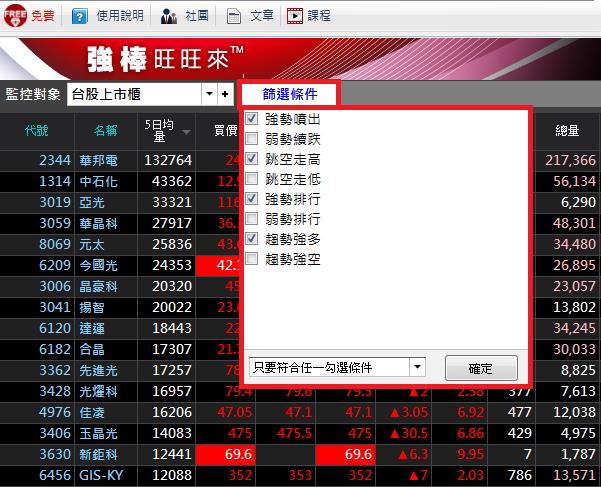The height and width of the screenshot is (487, 601).
Task: Click the 社團 text link
Action: 197,16
